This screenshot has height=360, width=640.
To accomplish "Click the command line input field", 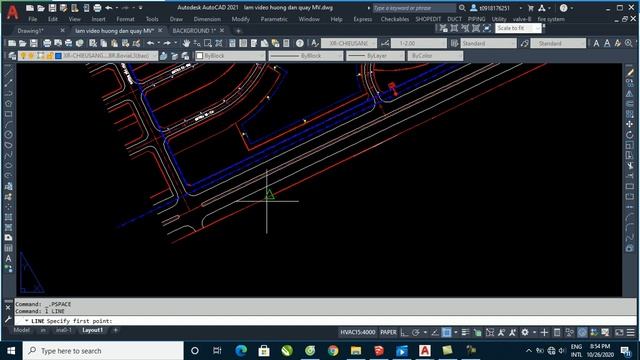I will tap(326, 321).
